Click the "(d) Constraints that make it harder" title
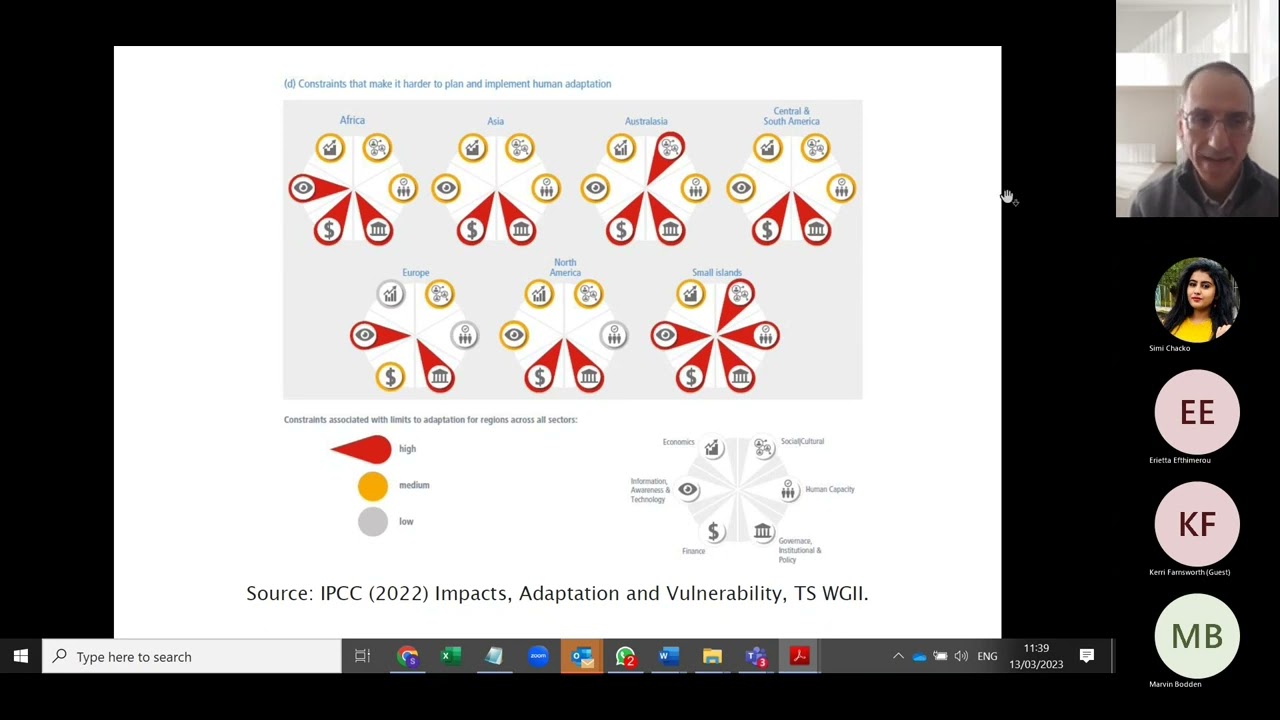 447,84
